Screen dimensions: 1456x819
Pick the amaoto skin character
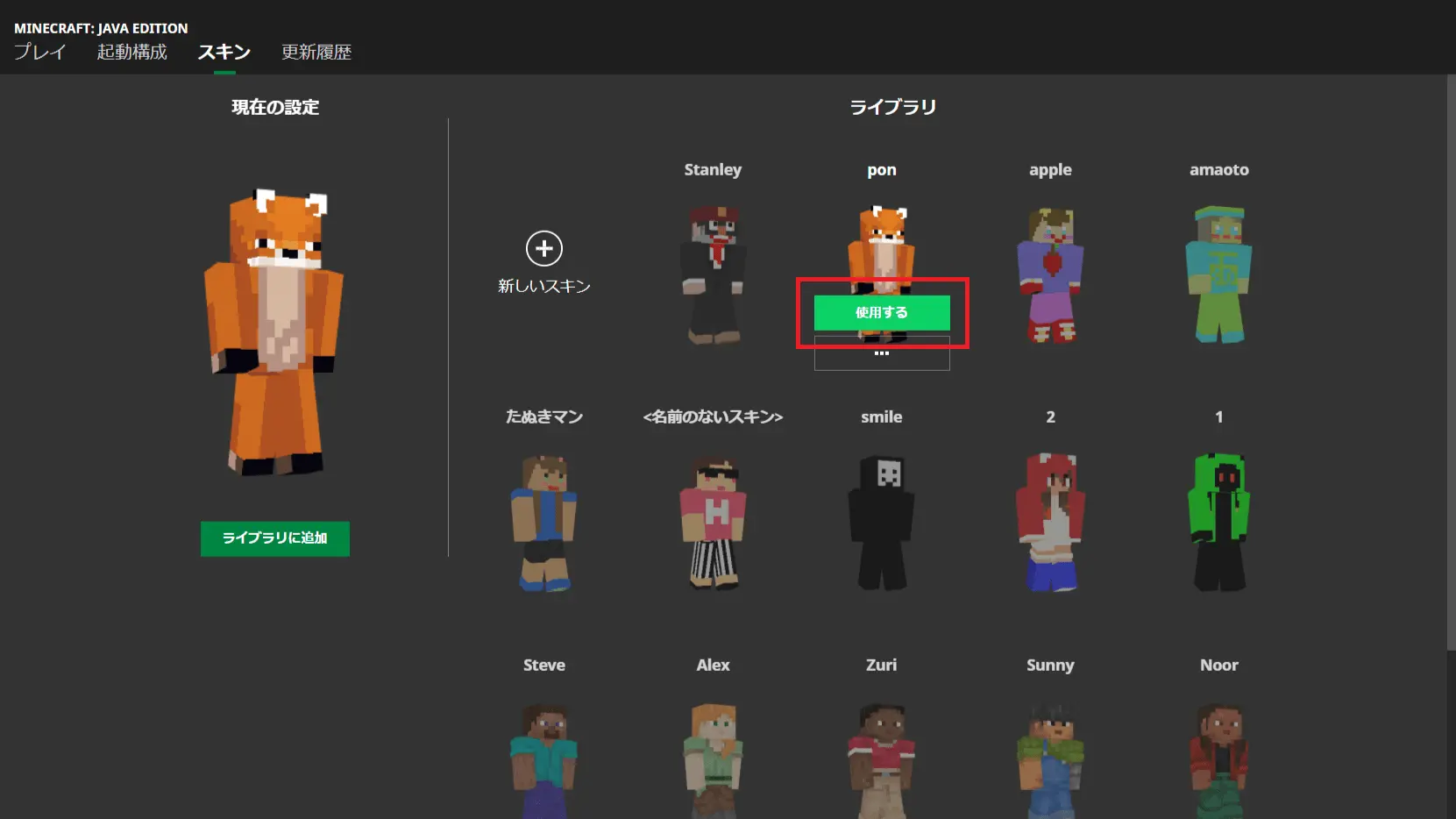click(1218, 274)
